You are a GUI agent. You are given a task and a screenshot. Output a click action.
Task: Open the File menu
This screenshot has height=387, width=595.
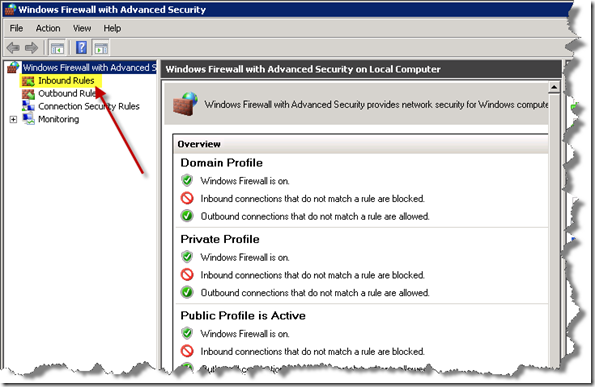16,28
